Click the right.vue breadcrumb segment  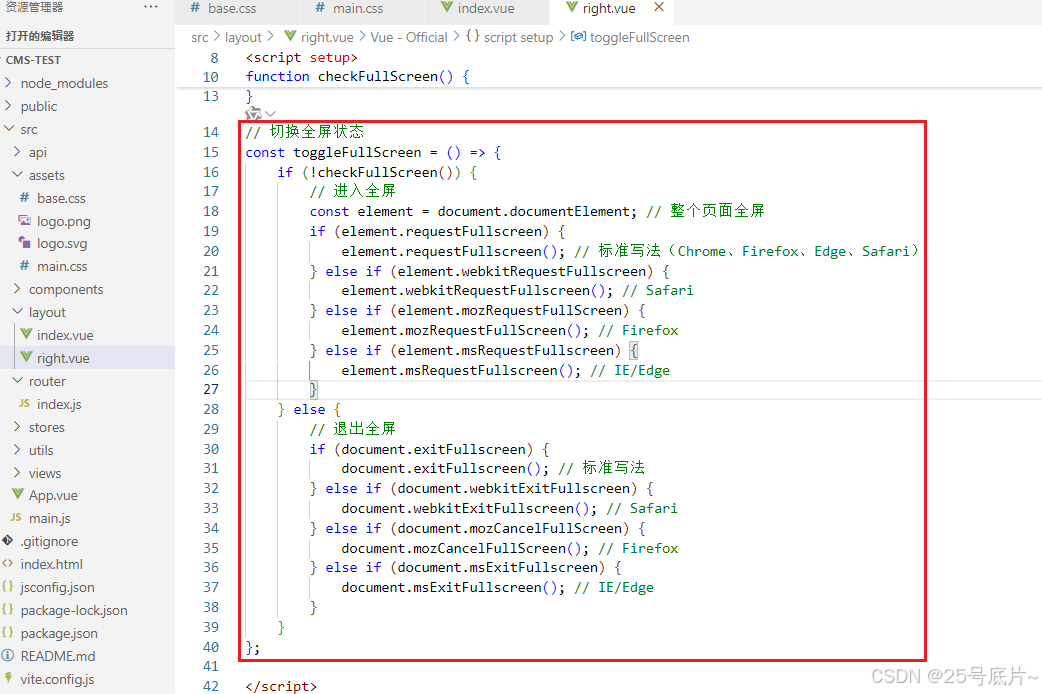(x=319, y=37)
